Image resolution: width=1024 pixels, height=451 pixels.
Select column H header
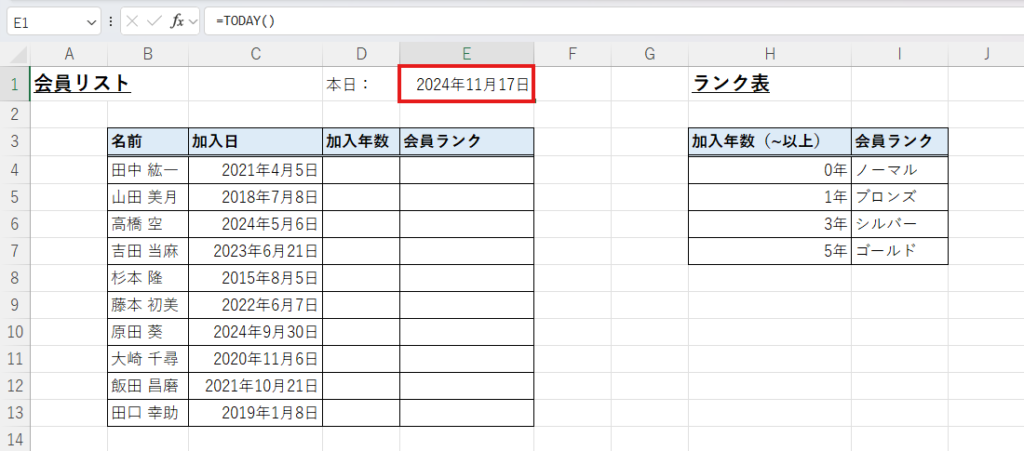pyautogui.click(x=769, y=54)
